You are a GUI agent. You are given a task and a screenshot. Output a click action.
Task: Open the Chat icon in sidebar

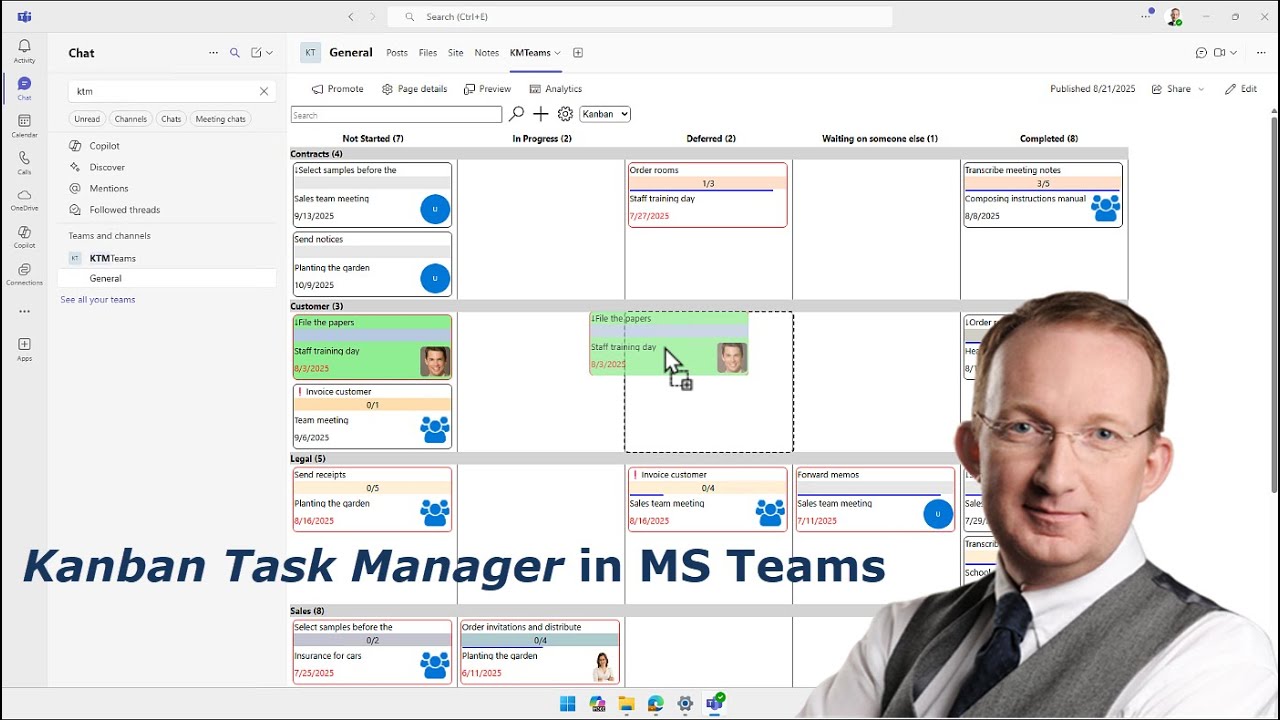point(24,88)
